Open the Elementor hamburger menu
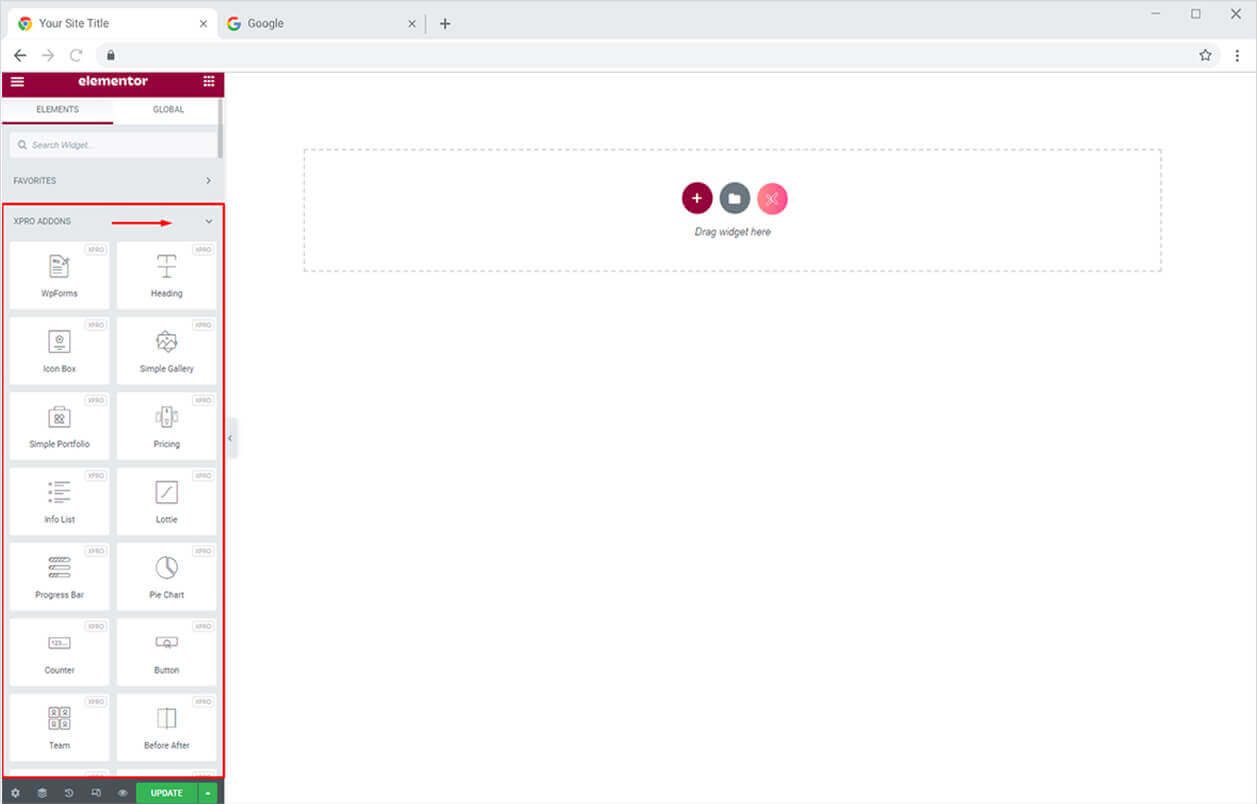This screenshot has height=804, width=1257. point(17,81)
